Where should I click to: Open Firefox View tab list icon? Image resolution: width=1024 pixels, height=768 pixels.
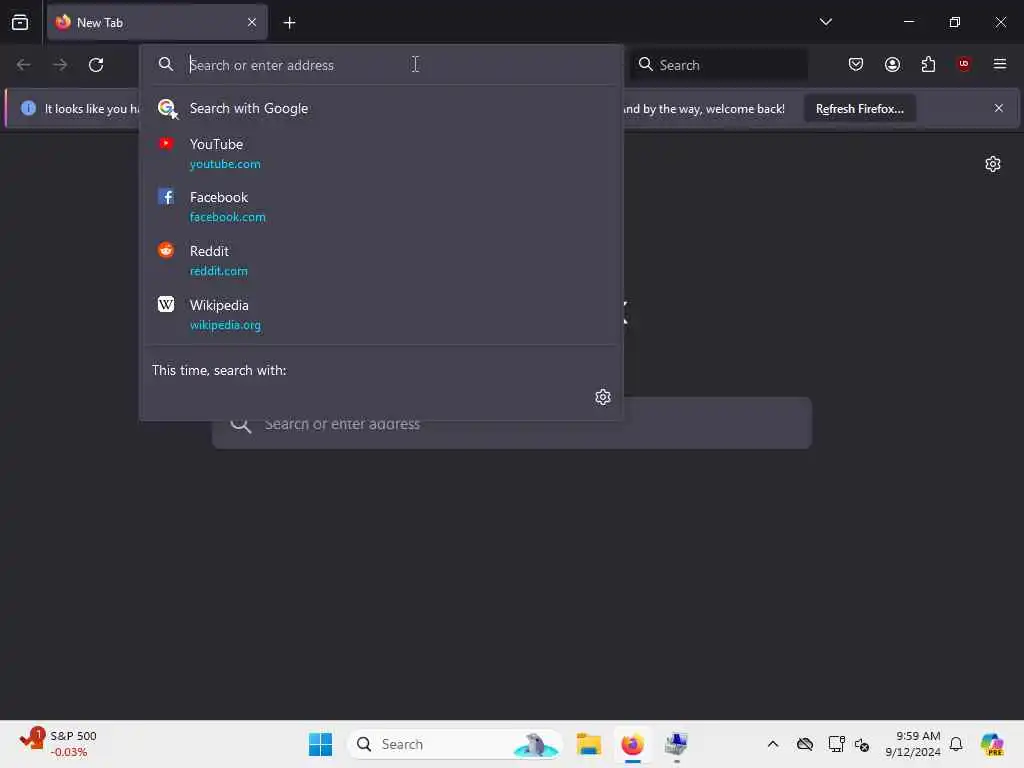(x=20, y=22)
